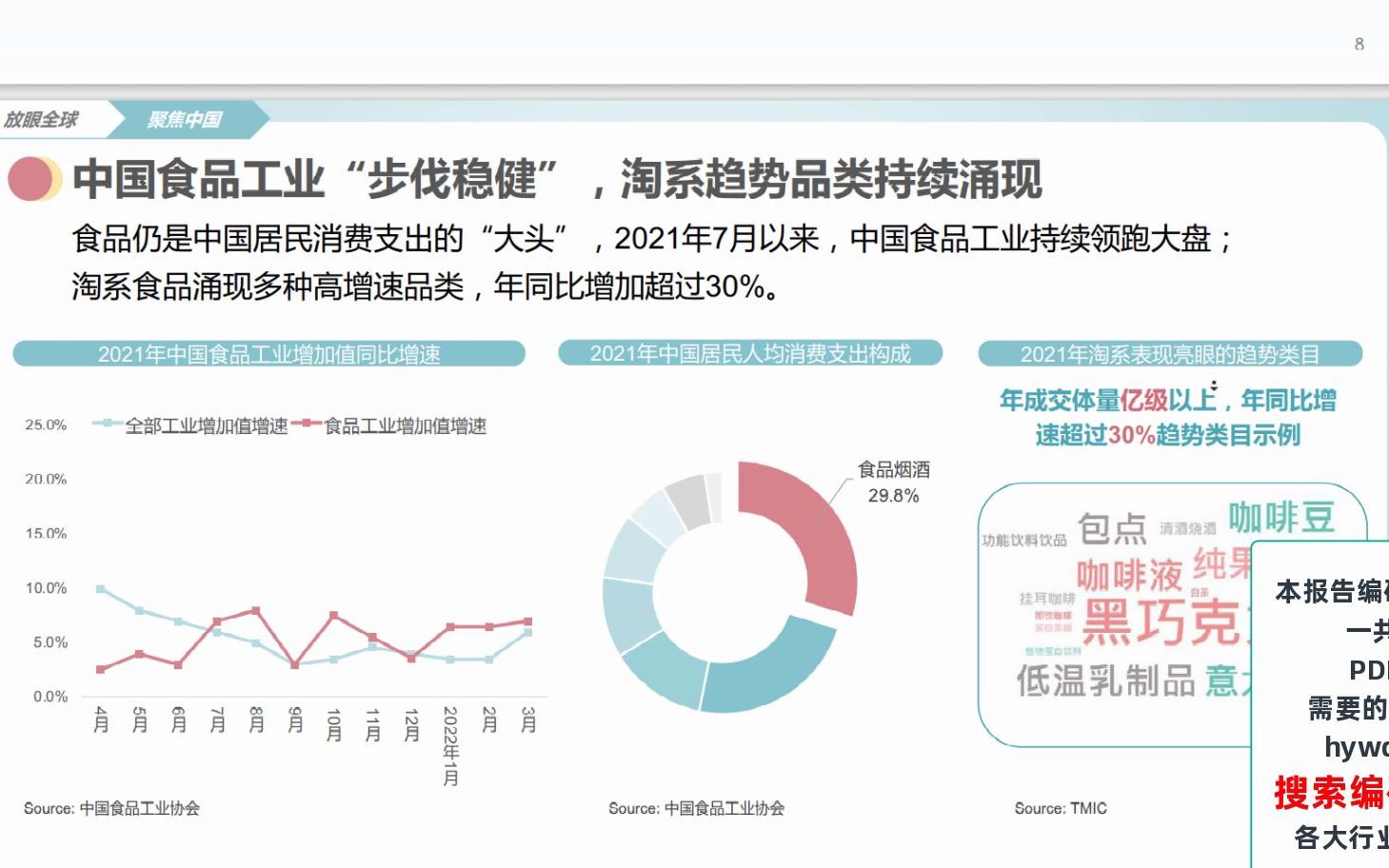Click the word 低温乳制品 in word cloud
Screen dimensions: 1389x868
[1105, 681]
